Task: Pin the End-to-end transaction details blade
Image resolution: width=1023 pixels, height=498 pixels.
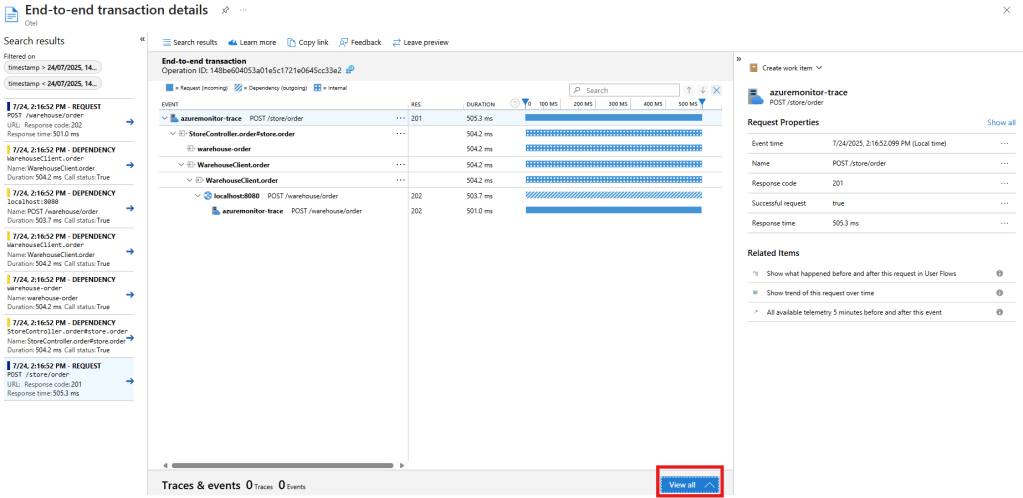Action: (x=226, y=9)
